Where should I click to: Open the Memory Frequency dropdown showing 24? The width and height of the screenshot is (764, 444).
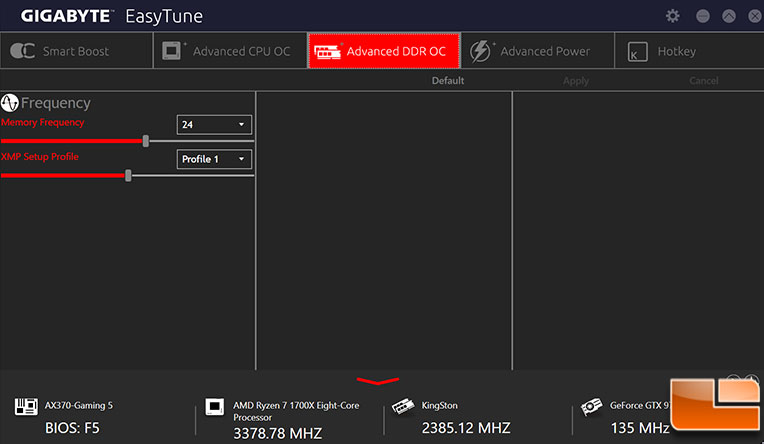214,125
